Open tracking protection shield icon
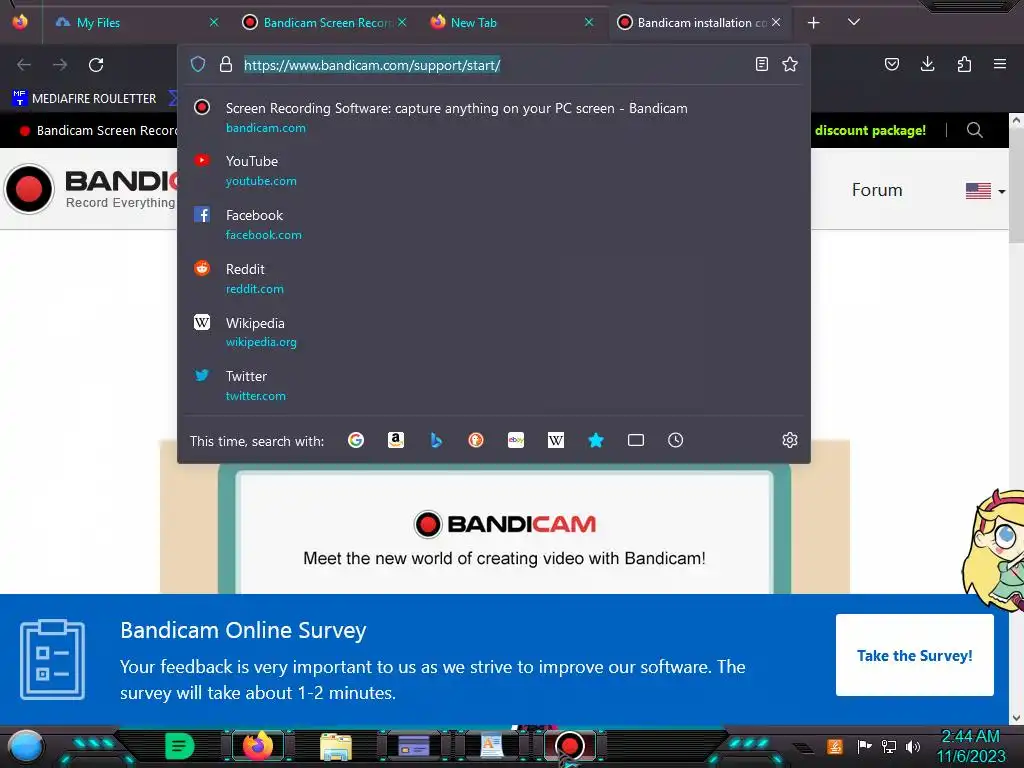This screenshot has height=768, width=1024. pos(198,64)
